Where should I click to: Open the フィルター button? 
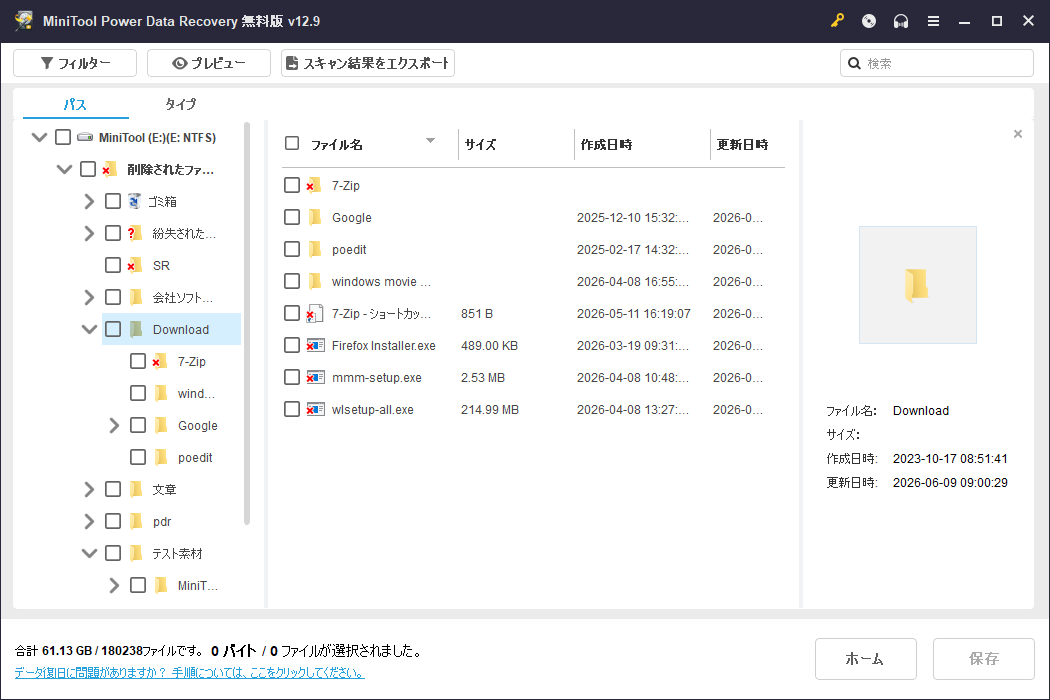(75, 63)
